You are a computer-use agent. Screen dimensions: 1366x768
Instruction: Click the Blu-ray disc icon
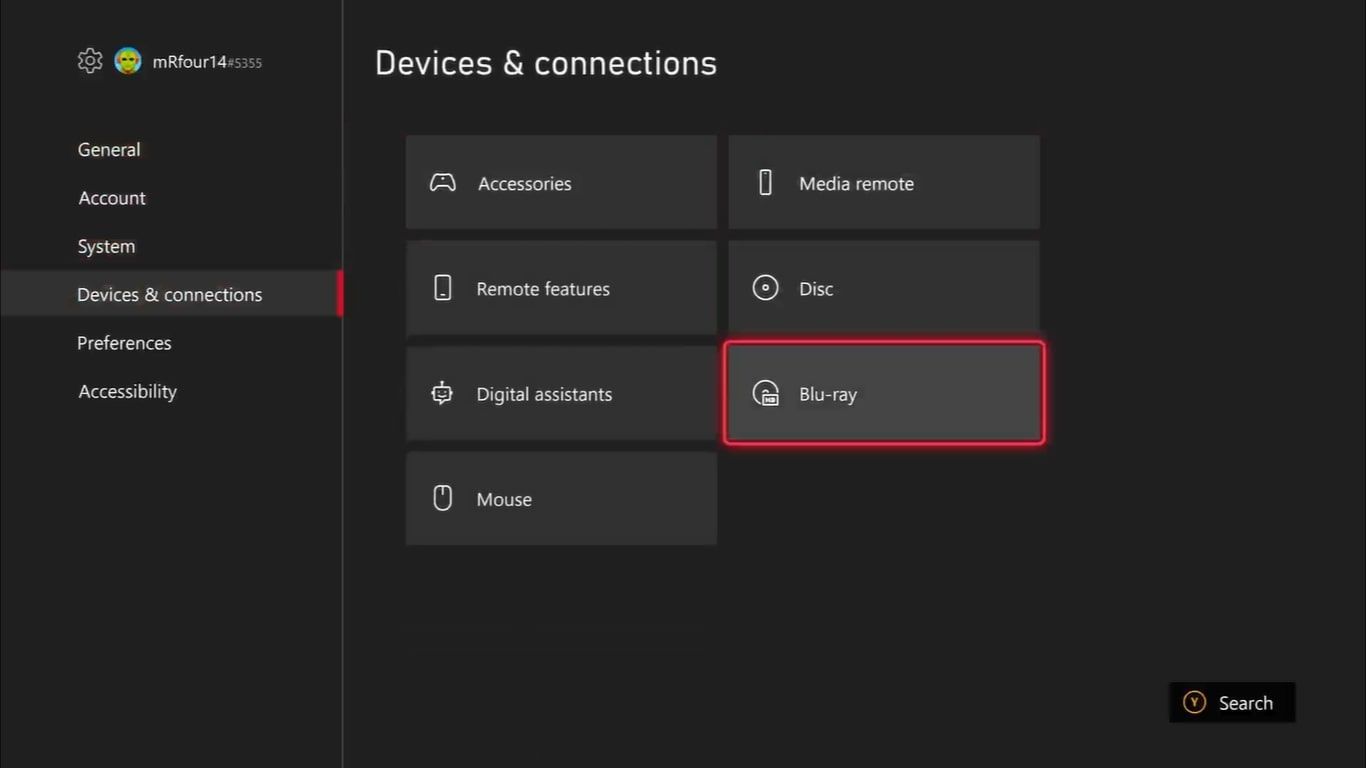click(x=765, y=394)
